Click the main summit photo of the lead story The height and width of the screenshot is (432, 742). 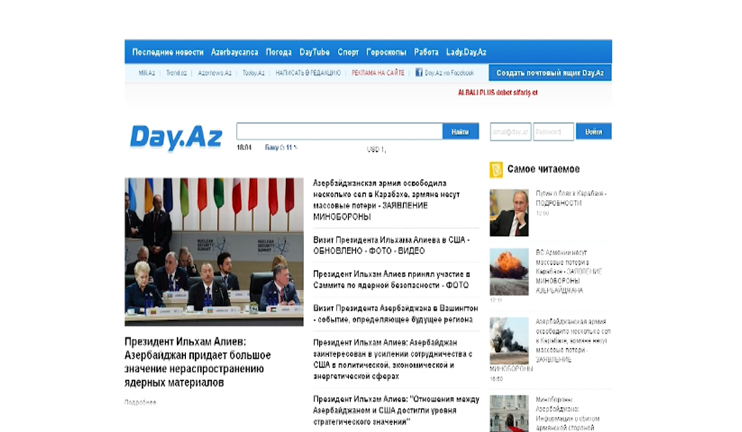[x=214, y=251]
